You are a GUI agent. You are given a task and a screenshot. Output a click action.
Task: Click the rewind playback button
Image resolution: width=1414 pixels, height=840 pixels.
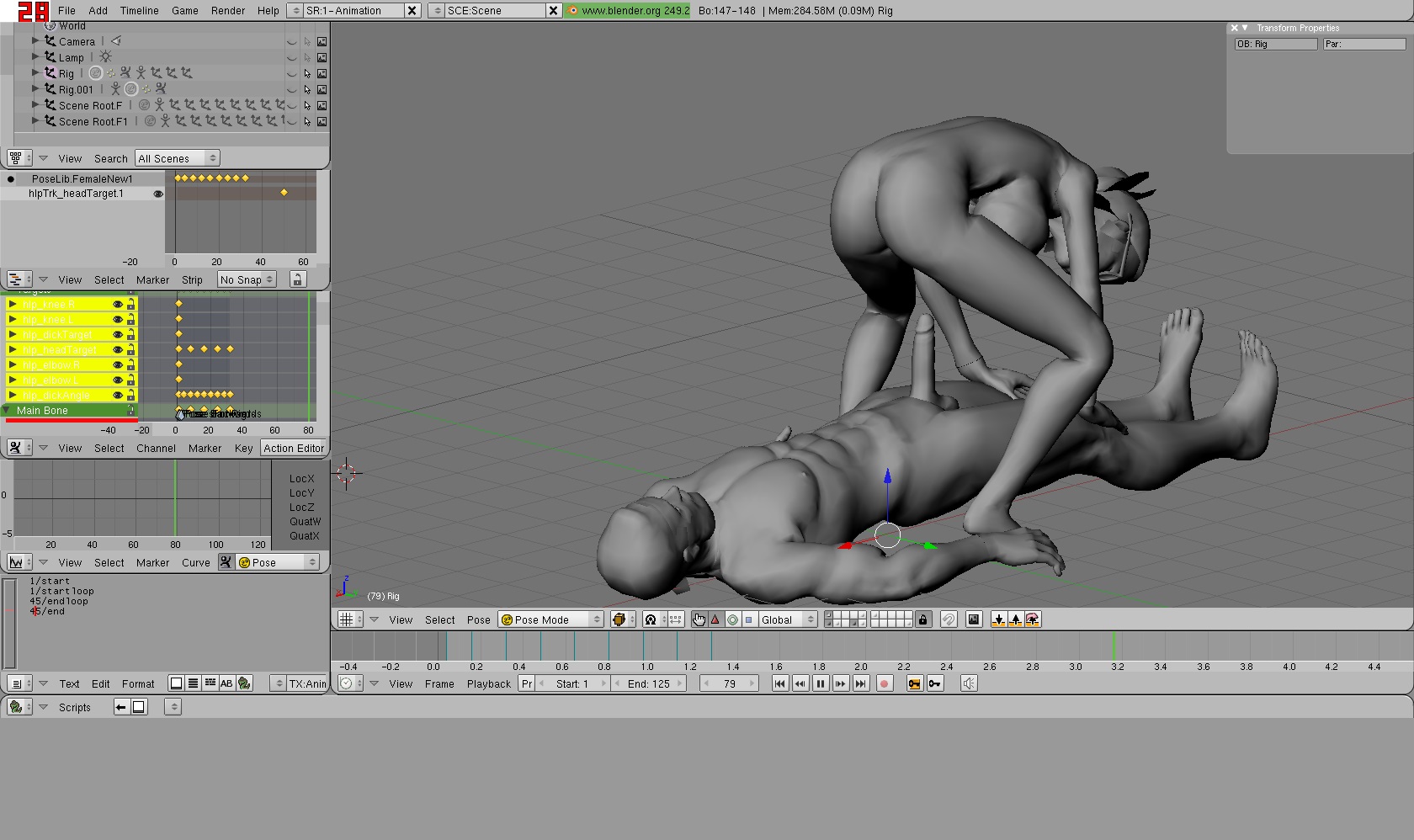point(800,683)
